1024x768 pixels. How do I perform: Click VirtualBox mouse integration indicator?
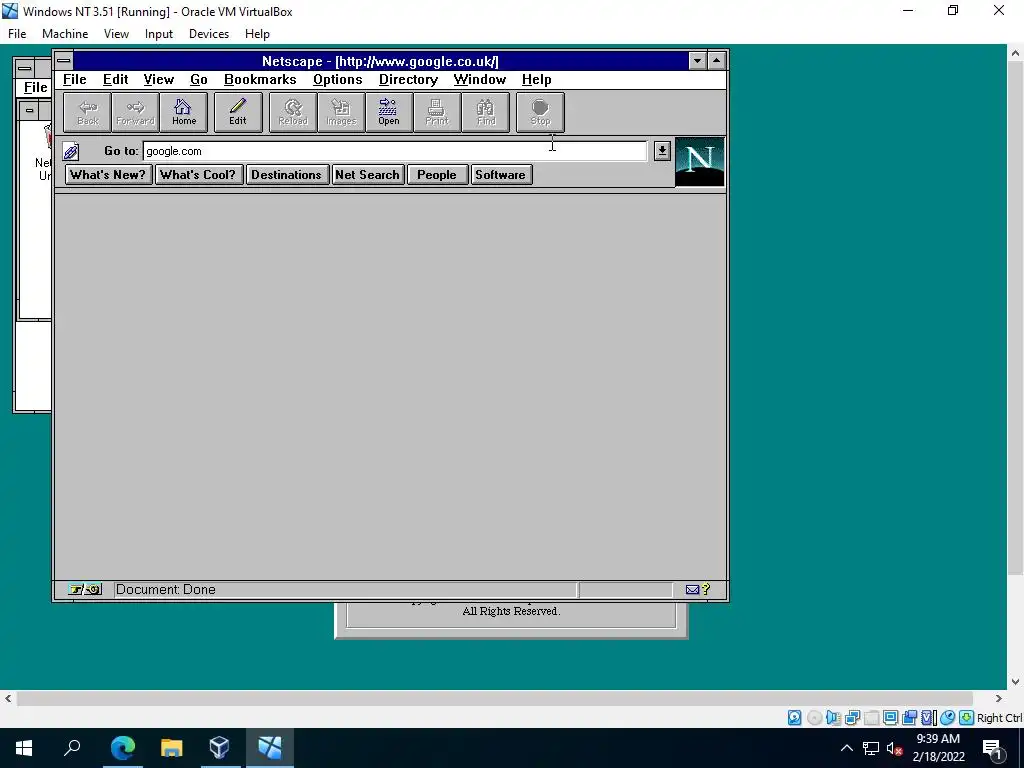click(948, 718)
